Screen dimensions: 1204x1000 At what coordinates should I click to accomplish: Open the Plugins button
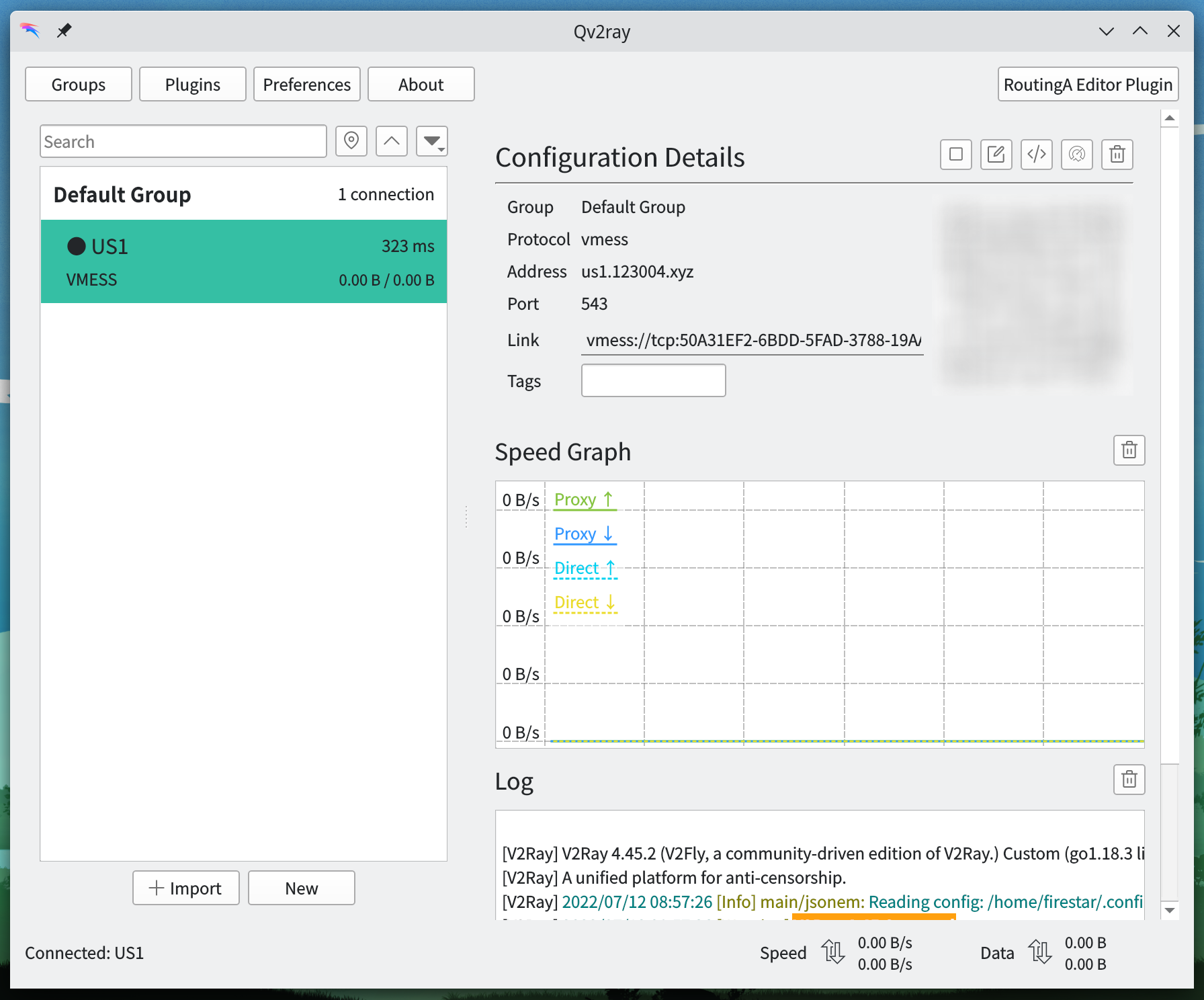[193, 84]
